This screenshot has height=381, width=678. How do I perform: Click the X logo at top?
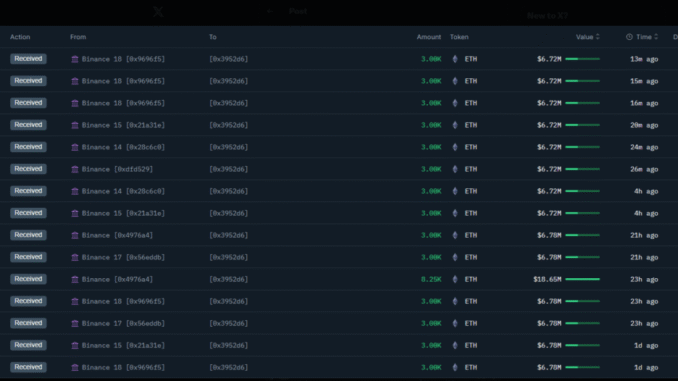[158, 12]
